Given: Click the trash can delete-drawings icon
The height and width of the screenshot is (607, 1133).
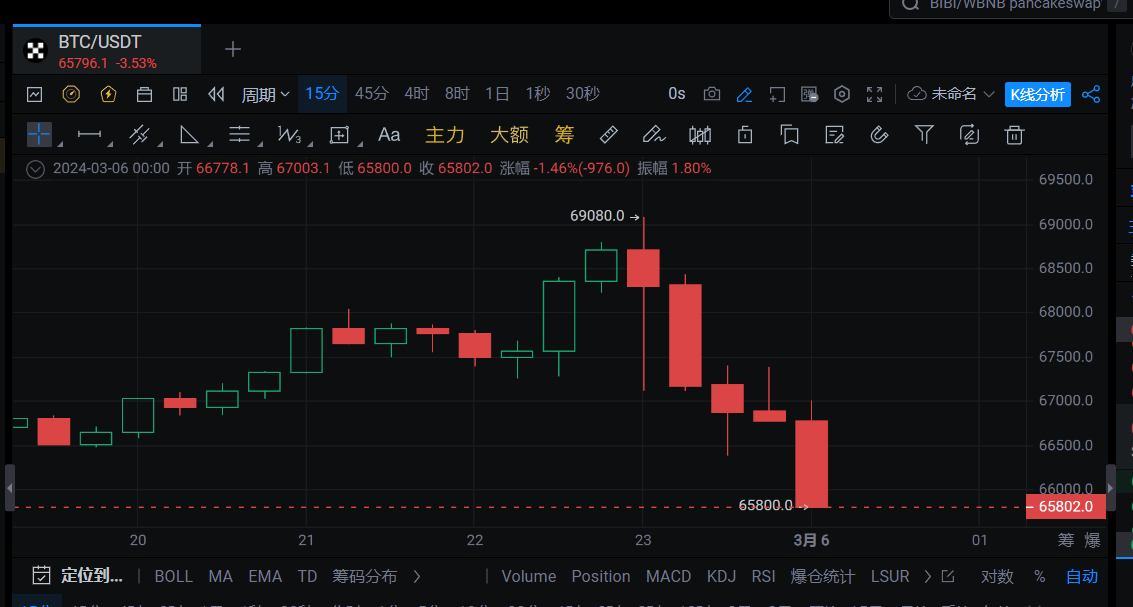Looking at the screenshot, I should tap(1014, 134).
